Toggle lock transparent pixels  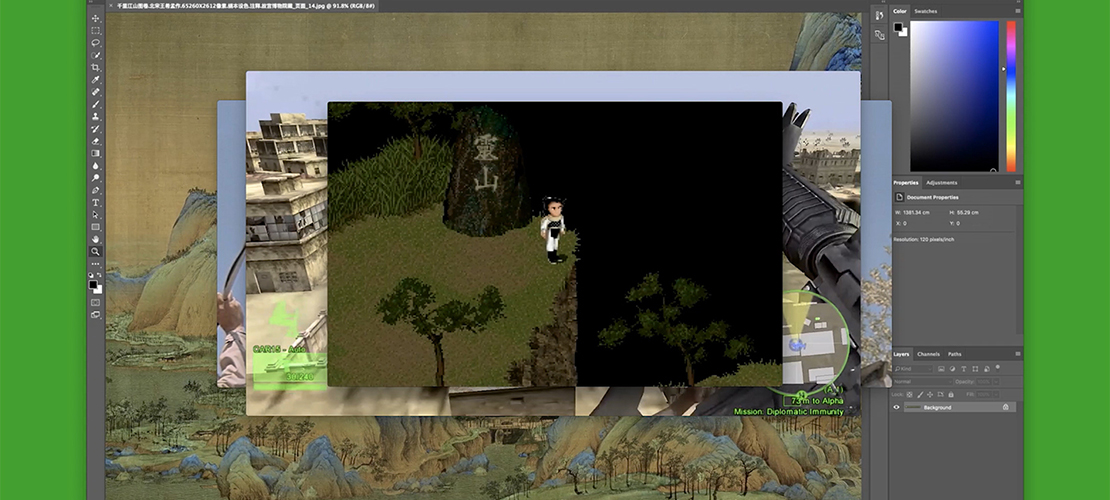click(x=910, y=394)
